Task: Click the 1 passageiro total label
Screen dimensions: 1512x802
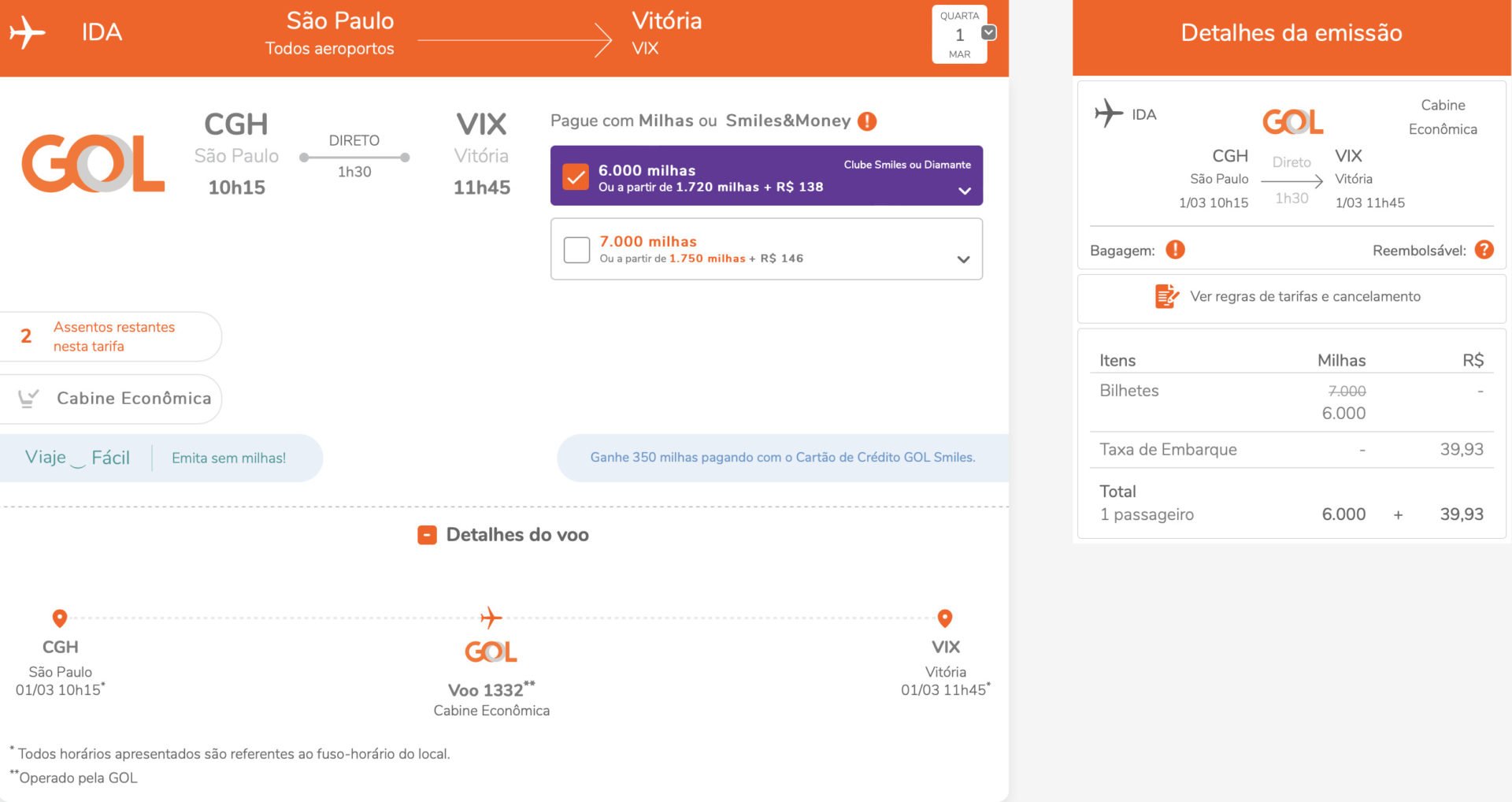Action: [x=1147, y=514]
